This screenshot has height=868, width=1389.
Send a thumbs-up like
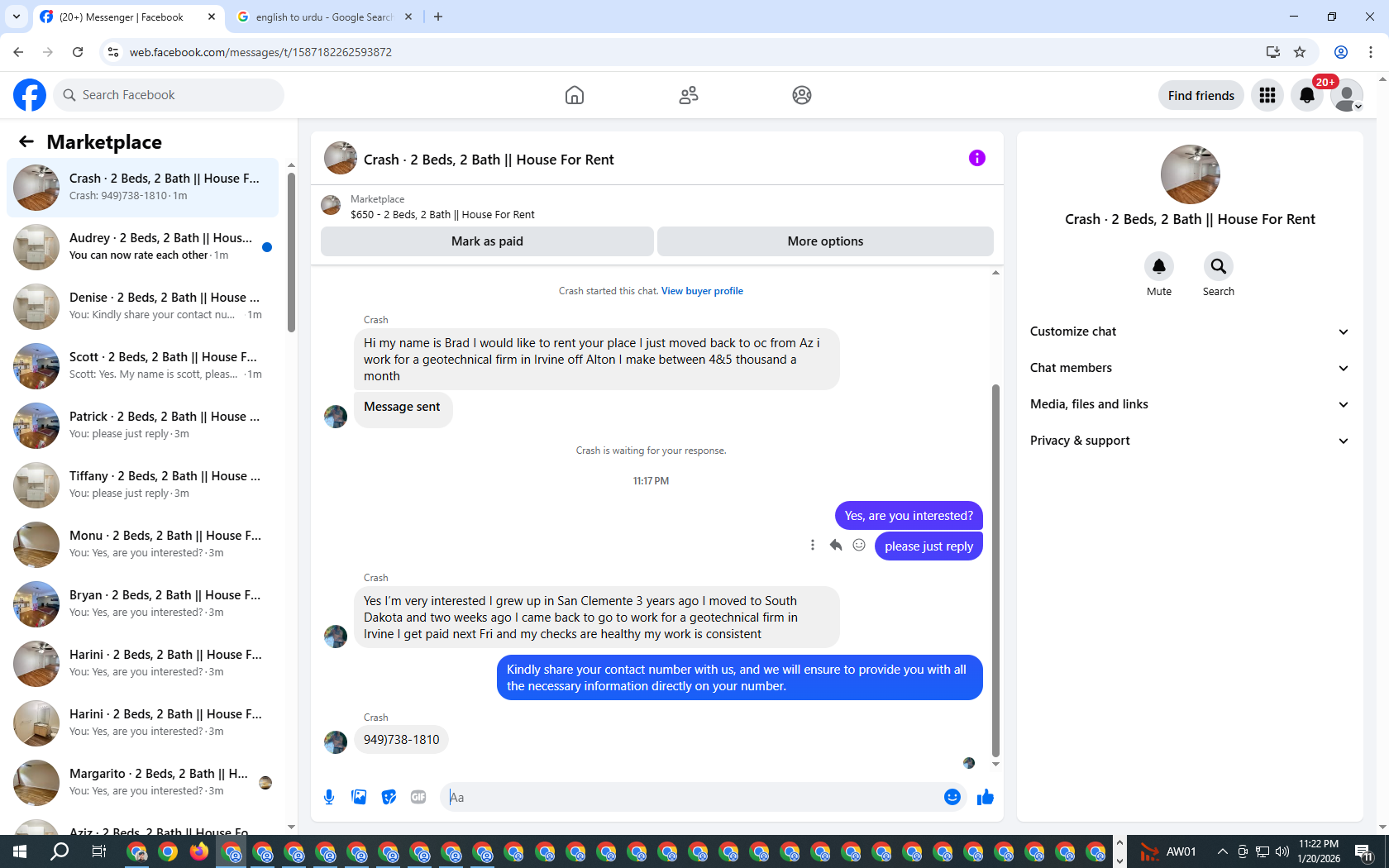[986, 797]
